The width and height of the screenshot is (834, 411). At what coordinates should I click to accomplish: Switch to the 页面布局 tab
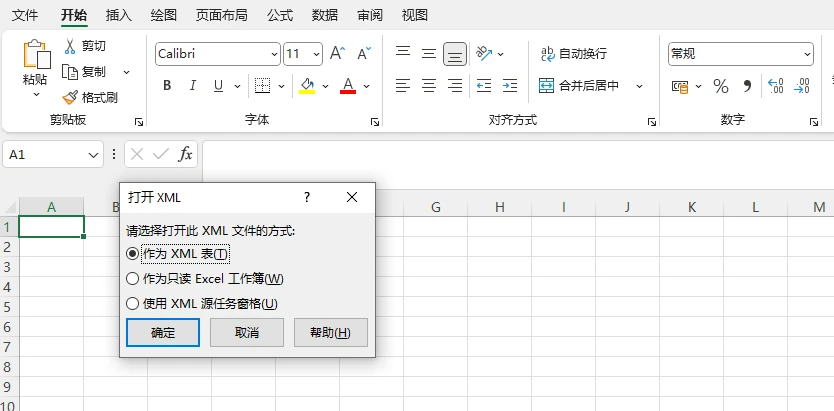[222, 15]
